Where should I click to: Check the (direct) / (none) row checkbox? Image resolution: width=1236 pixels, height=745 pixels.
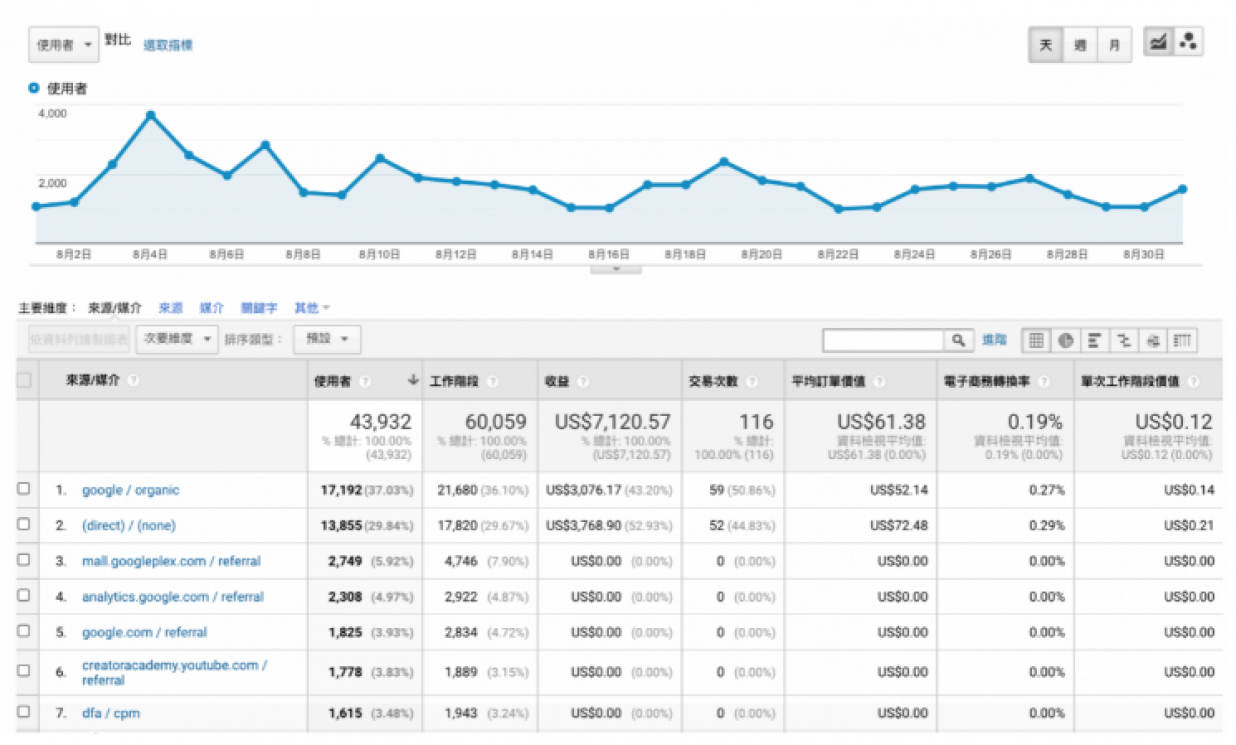24,525
